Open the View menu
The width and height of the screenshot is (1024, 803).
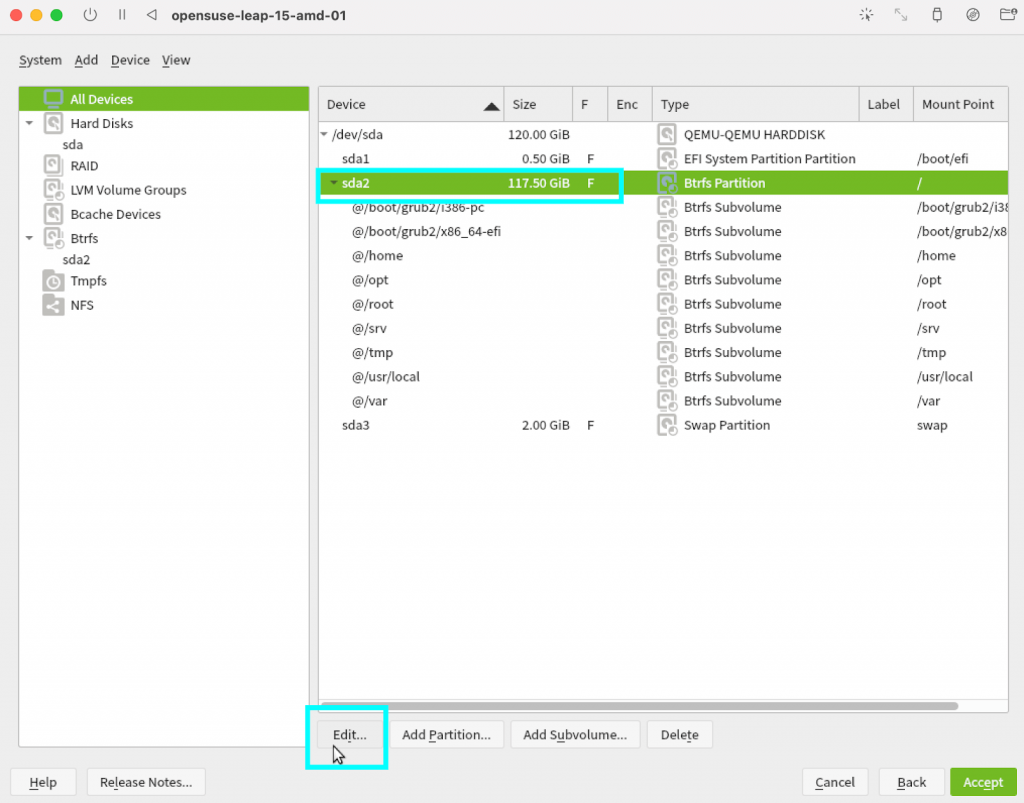[176, 60]
